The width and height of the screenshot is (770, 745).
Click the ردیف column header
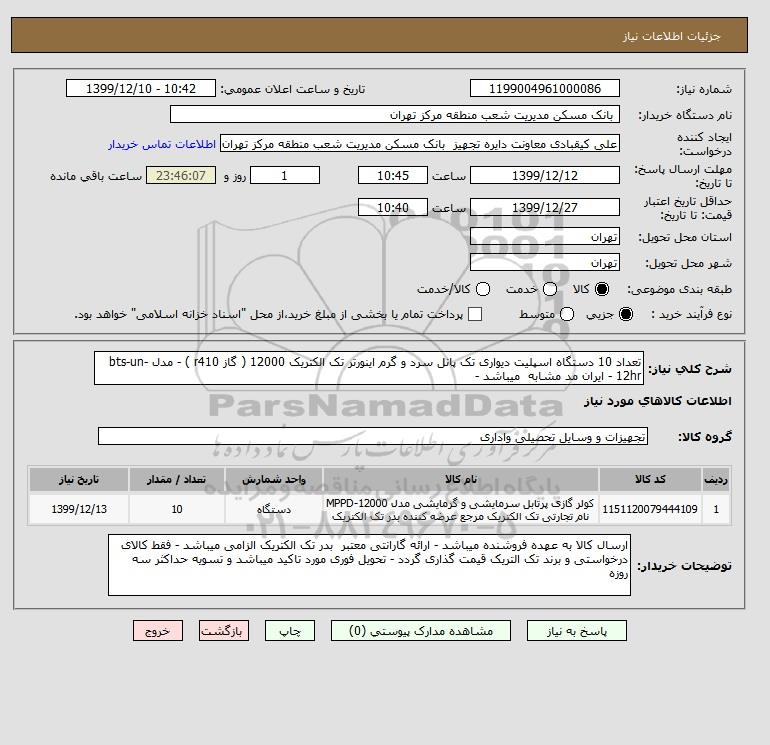click(716, 479)
